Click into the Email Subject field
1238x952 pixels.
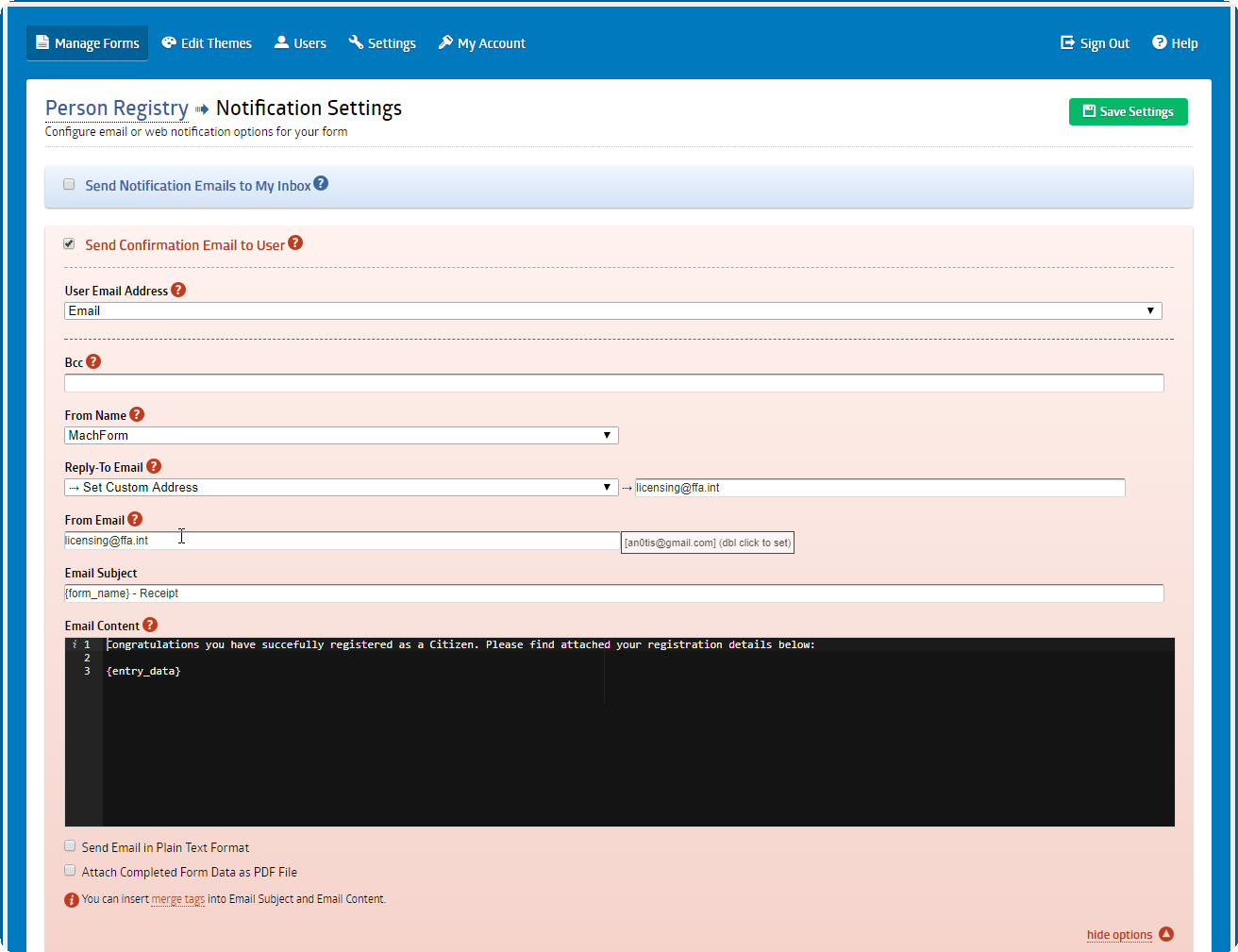(x=613, y=593)
